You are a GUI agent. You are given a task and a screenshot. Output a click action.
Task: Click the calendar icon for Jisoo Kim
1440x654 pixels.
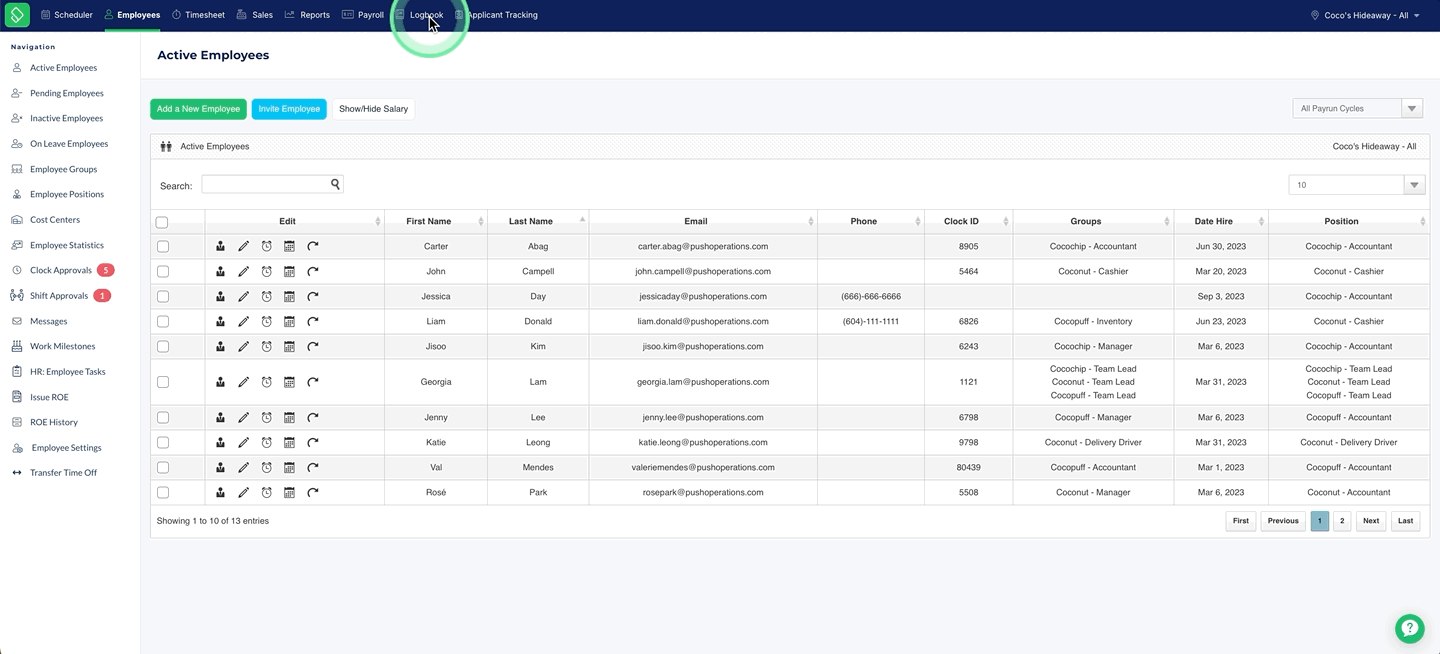click(289, 346)
